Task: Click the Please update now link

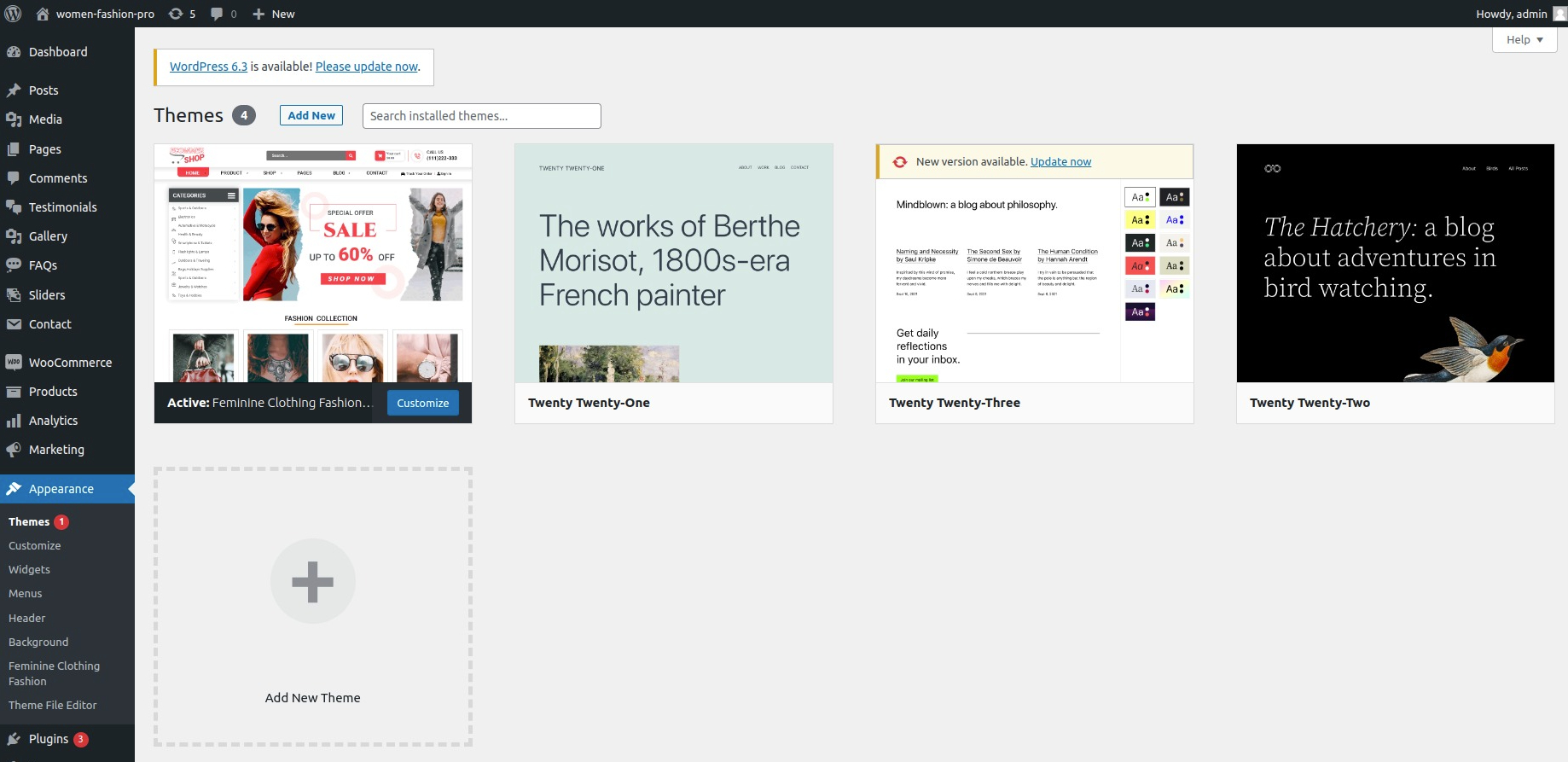Action: pyautogui.click(x=367, y=67)
